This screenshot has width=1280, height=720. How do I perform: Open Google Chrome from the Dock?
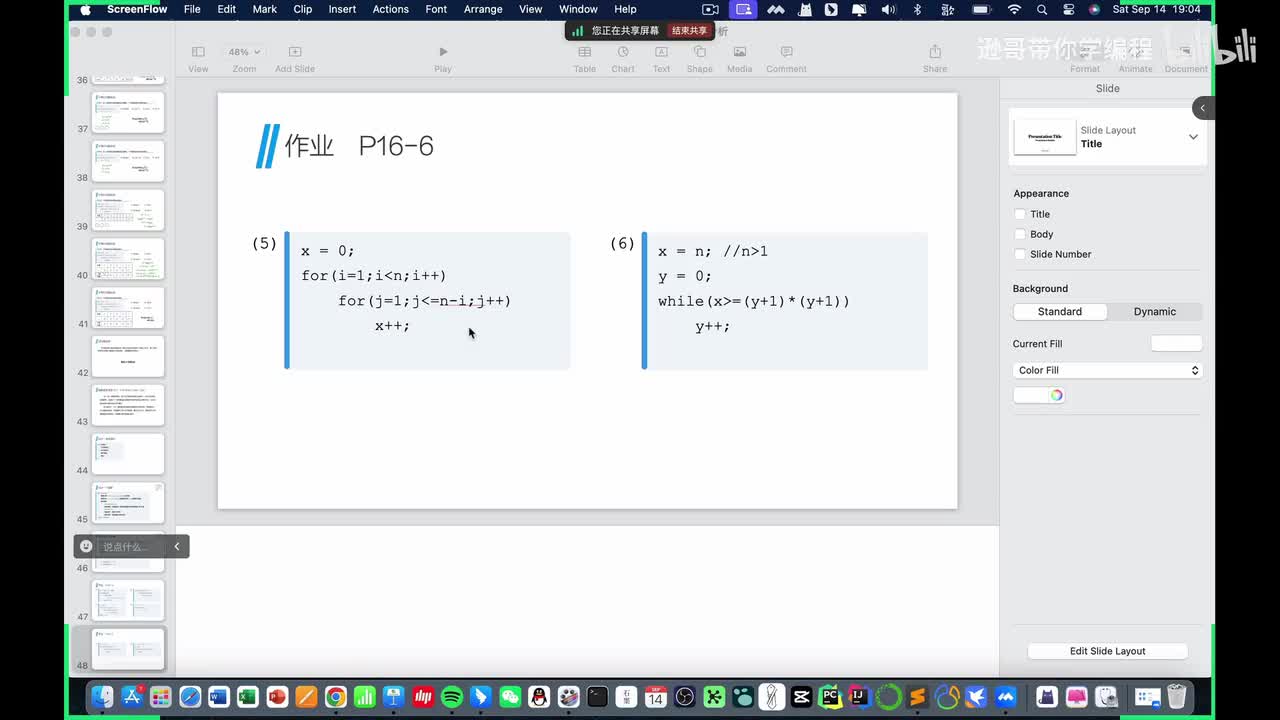(x=336, y=697)
